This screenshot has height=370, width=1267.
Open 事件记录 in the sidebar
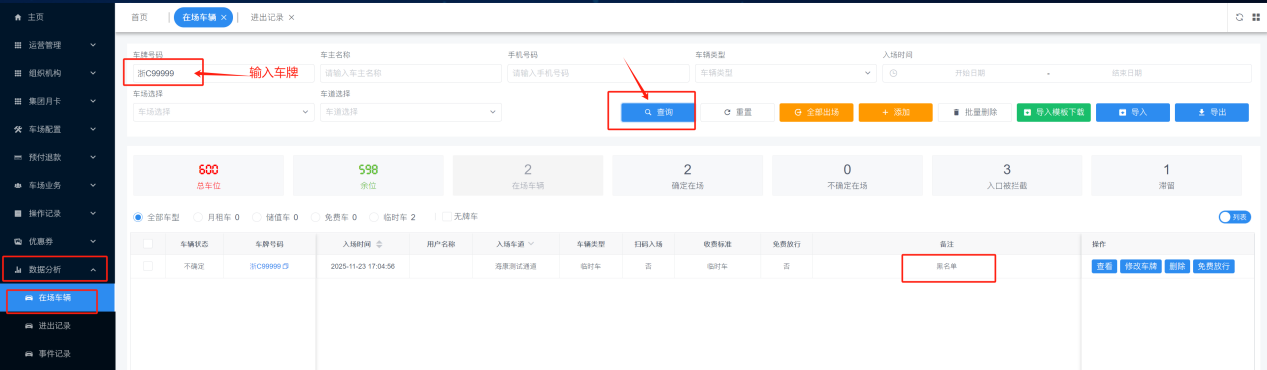pyautogui.click(x=55, y=353)
